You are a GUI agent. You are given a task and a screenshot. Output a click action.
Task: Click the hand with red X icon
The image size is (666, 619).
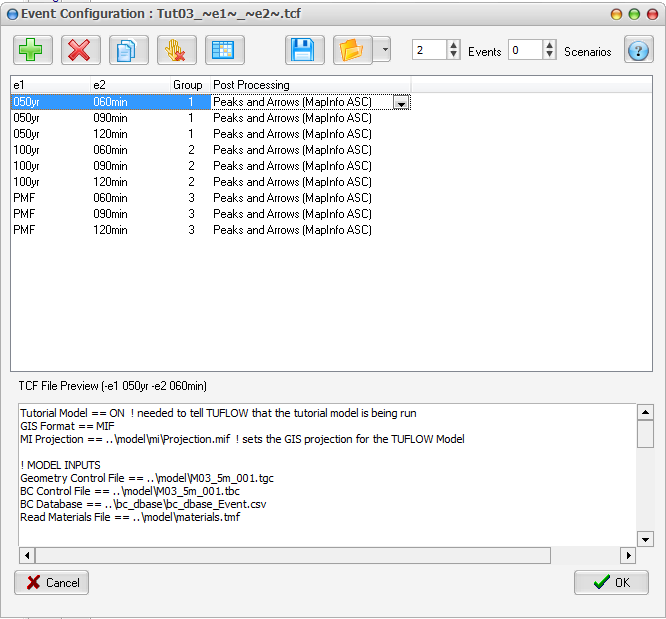pos(177,50)
